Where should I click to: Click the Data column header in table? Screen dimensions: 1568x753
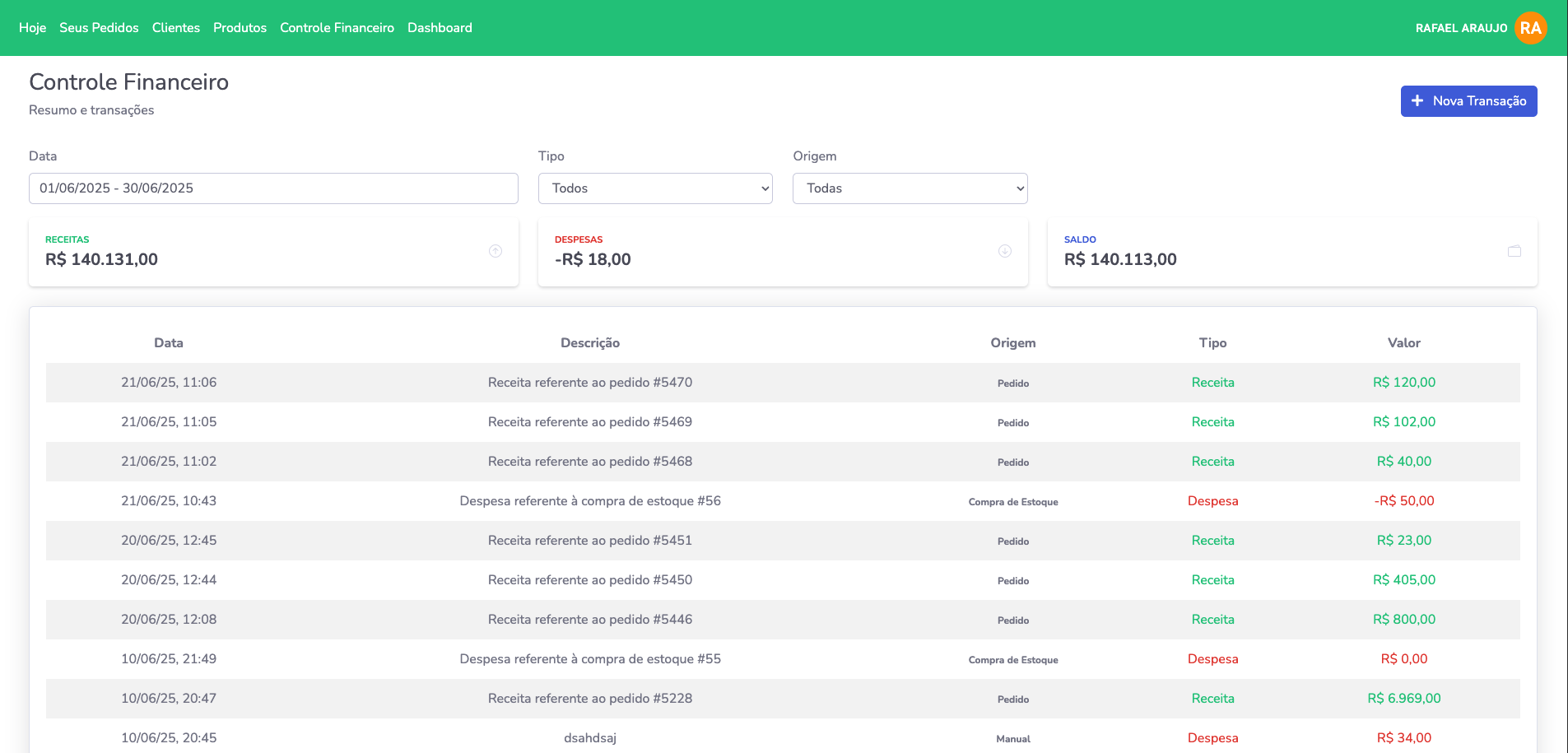(x=169, y=343)
